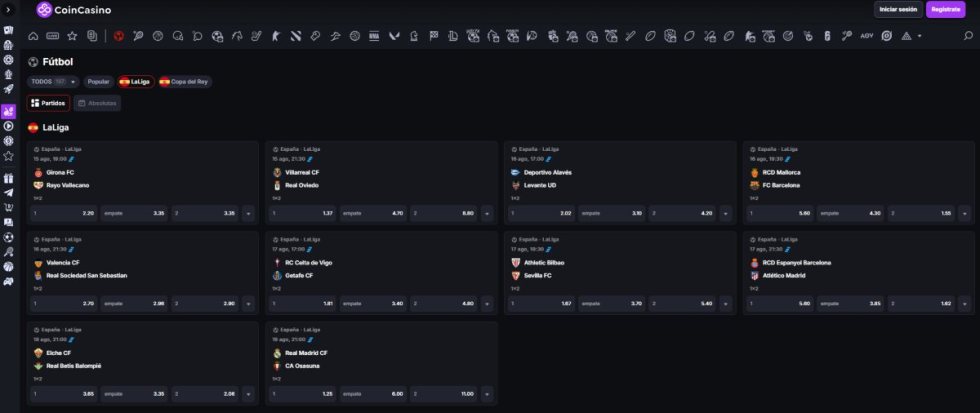
Task: Switch to the Absolutas tab
Action: [97, 103]
